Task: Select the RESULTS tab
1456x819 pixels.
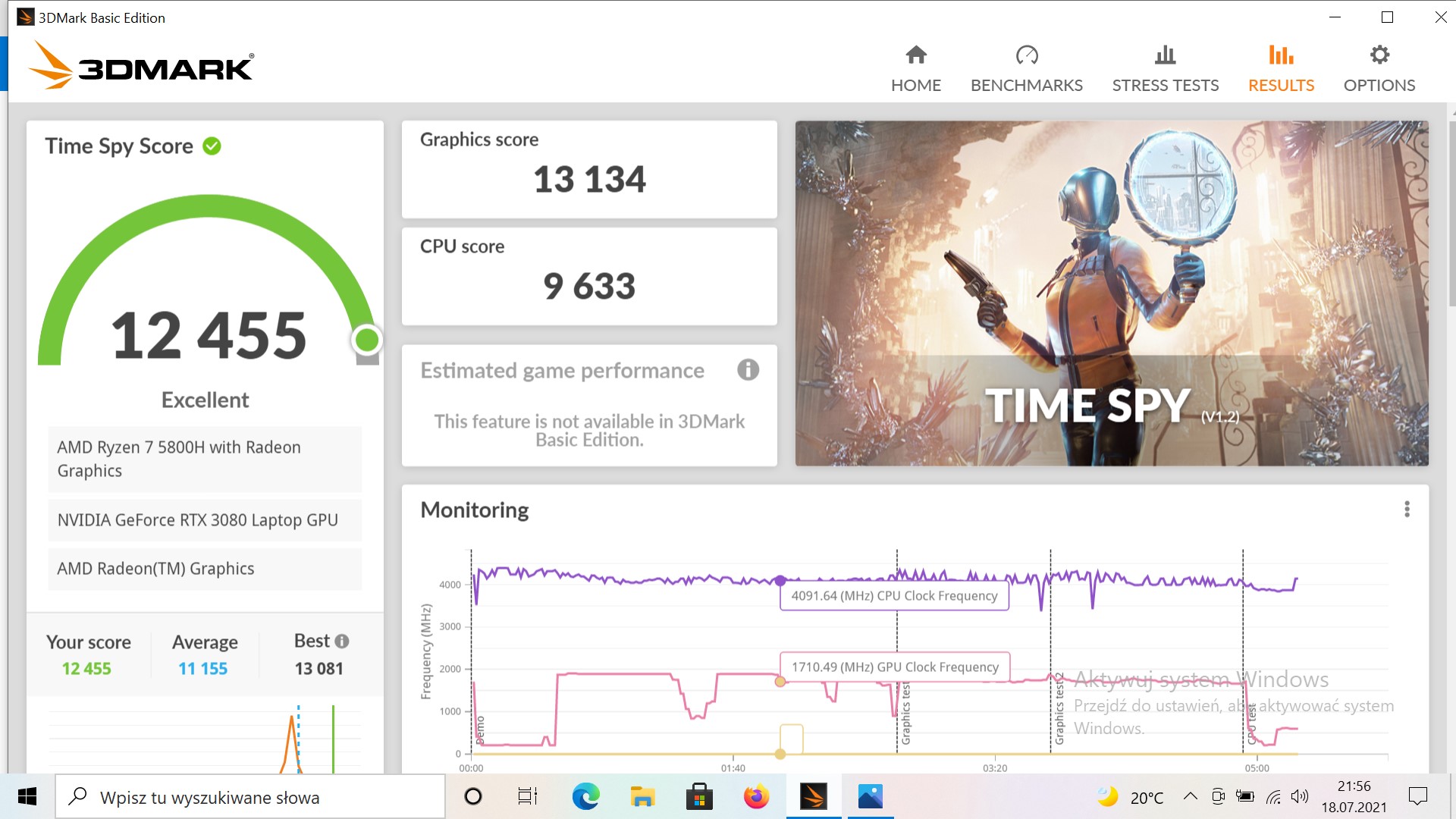Action: (x=1281, y=69)
